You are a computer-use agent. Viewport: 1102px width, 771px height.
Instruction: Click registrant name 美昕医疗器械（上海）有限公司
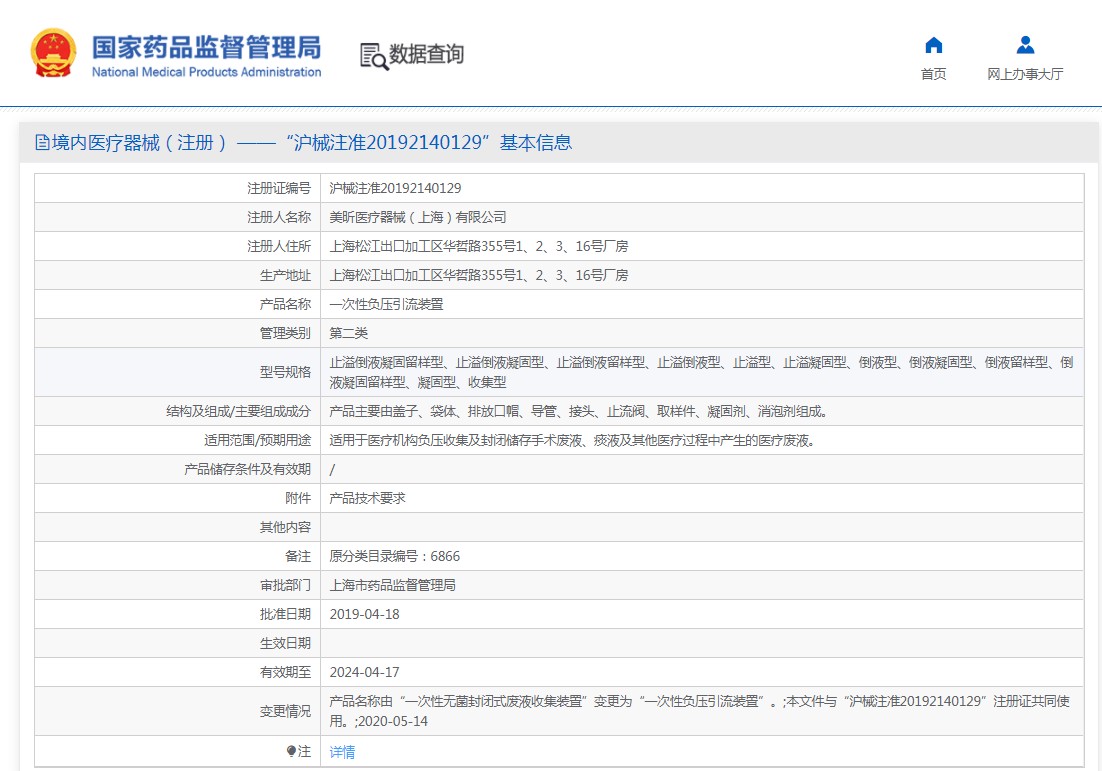417,217
